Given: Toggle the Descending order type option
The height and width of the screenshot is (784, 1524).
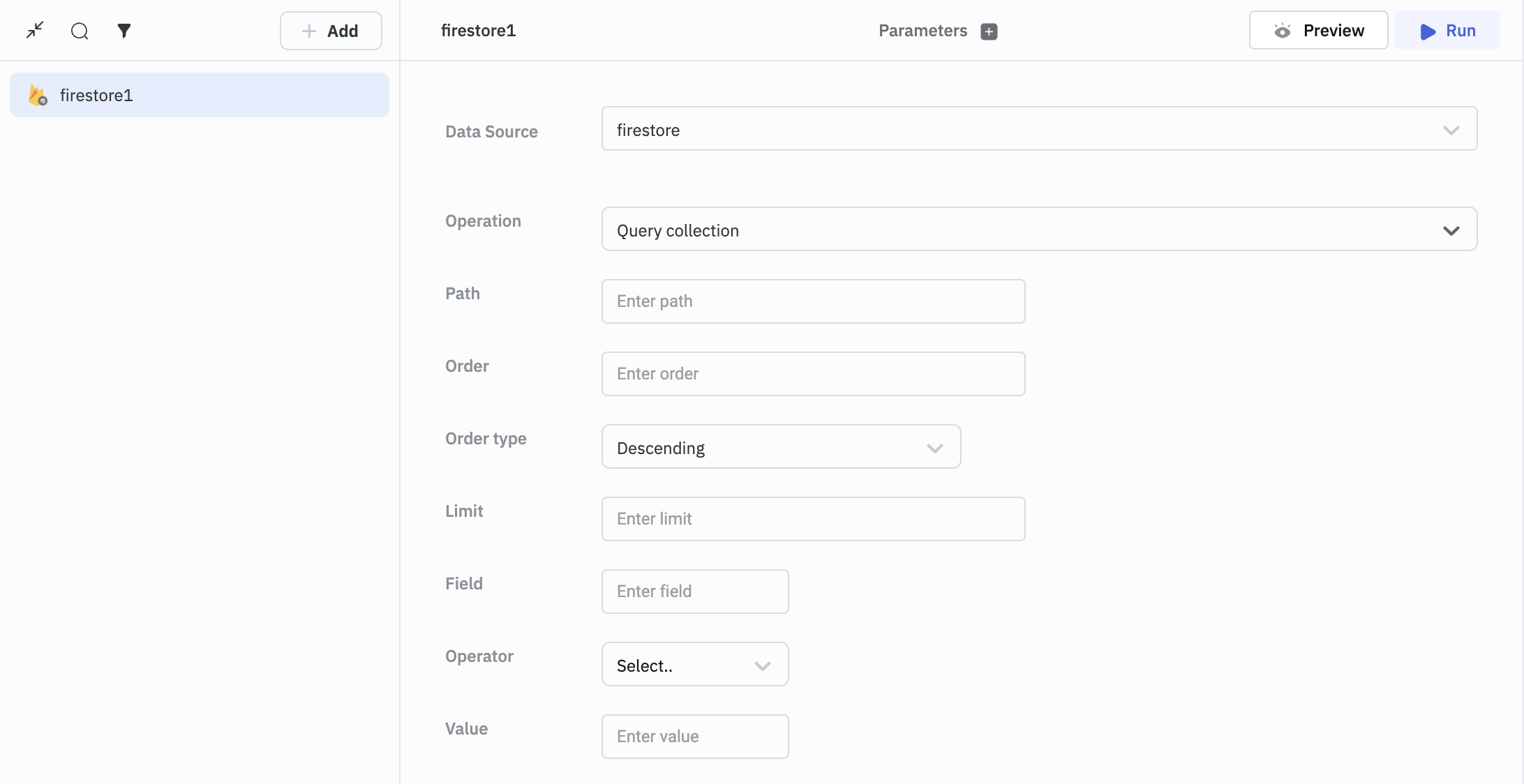Looking at the screenshot, I should pyautogui.click(x=781, y=446).
